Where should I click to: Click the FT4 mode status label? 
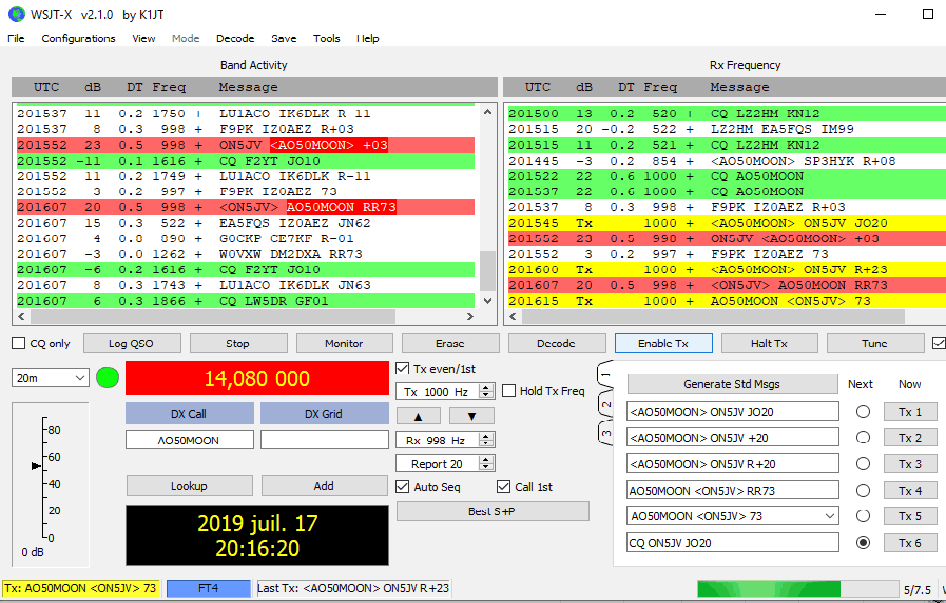point(208,589)
